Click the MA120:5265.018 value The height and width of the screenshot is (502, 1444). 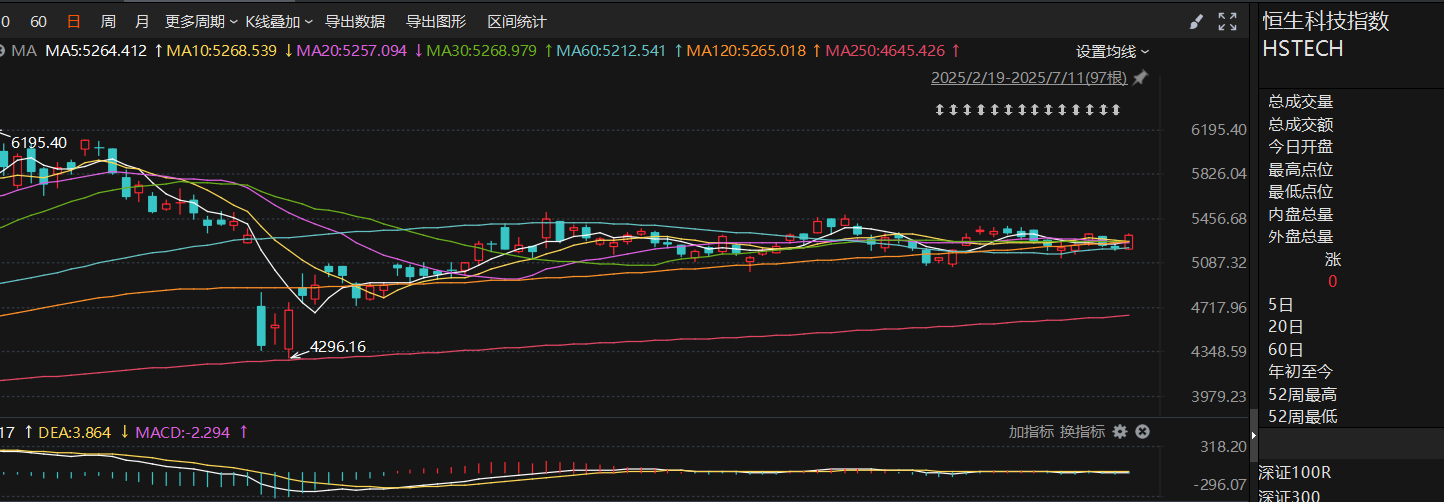[x=746, y=50]
